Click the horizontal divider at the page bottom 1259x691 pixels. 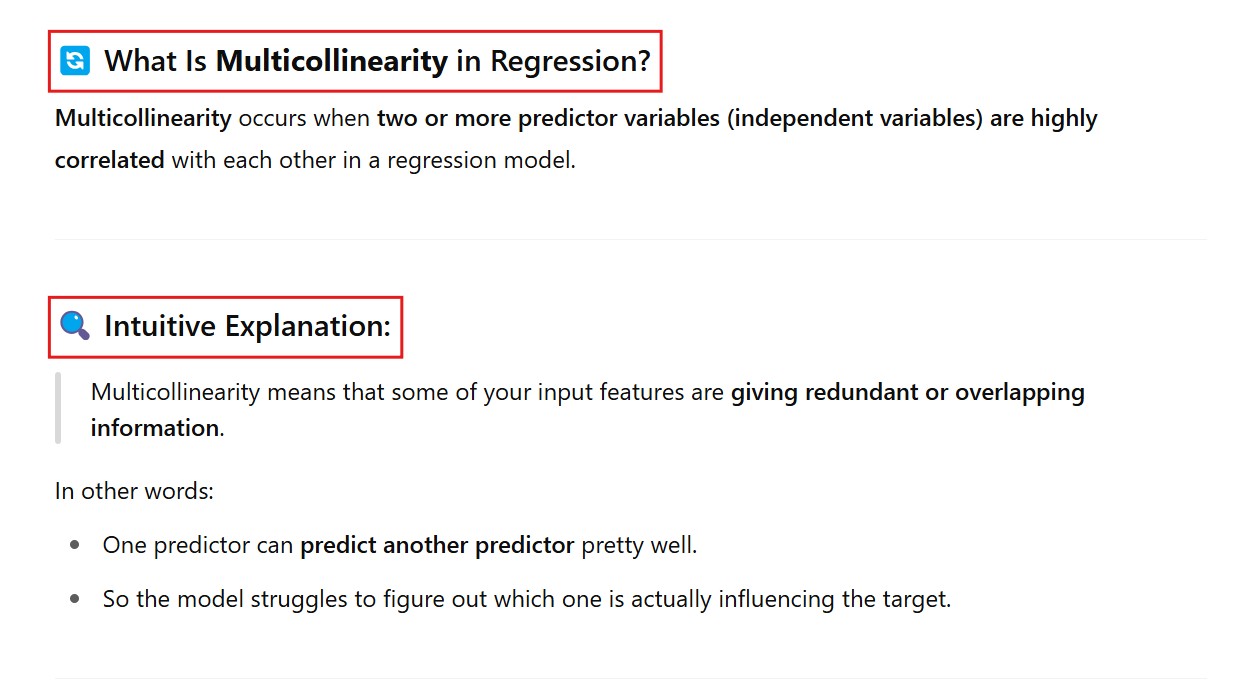click(x=630, y=679)
